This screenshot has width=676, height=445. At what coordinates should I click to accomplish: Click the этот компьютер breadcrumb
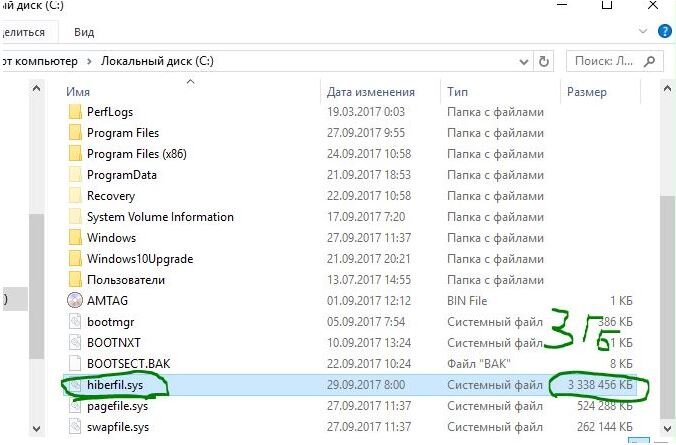39,61
